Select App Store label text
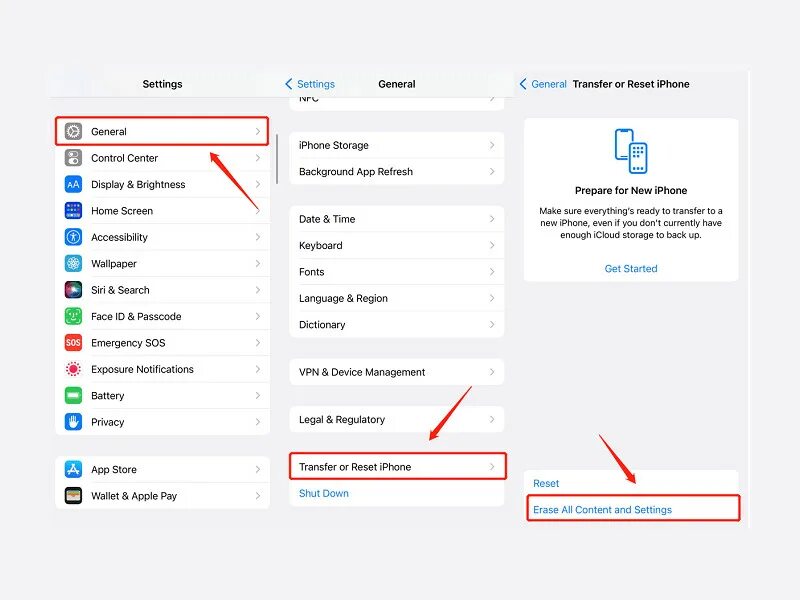Screen dimensions: 800x600 click(114, 469)
